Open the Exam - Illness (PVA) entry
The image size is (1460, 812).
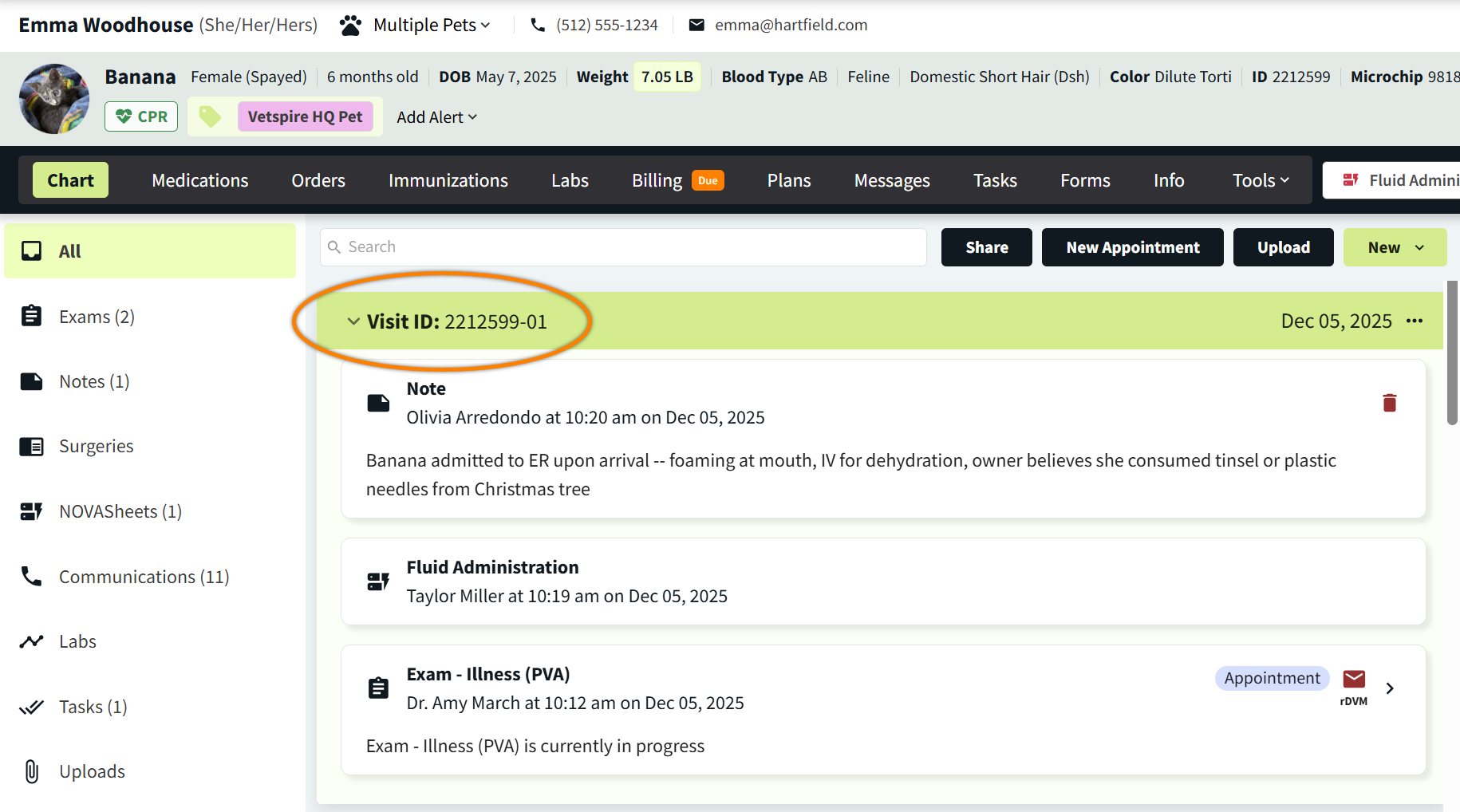pyautogui.click(x=883, y=710)
